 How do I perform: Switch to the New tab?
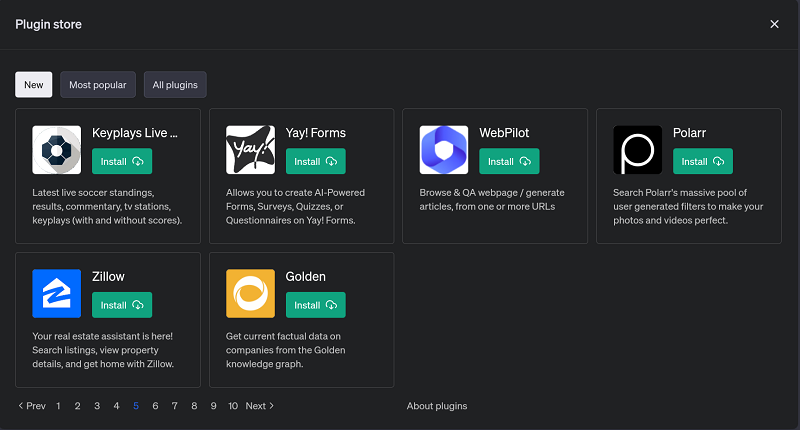coord(34,85)
